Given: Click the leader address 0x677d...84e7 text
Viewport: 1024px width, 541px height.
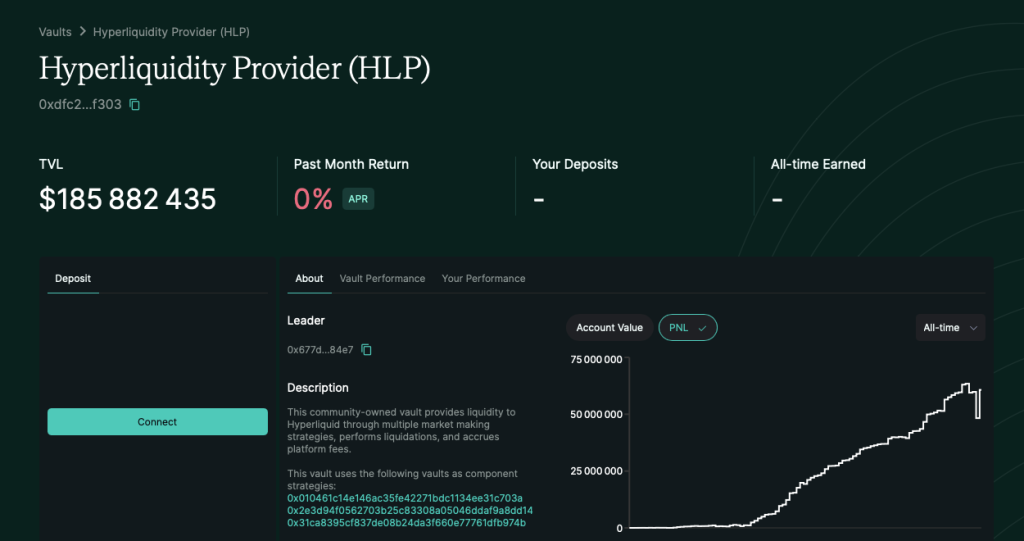Looking at the screenshot, I should click(x=320, y=350).
